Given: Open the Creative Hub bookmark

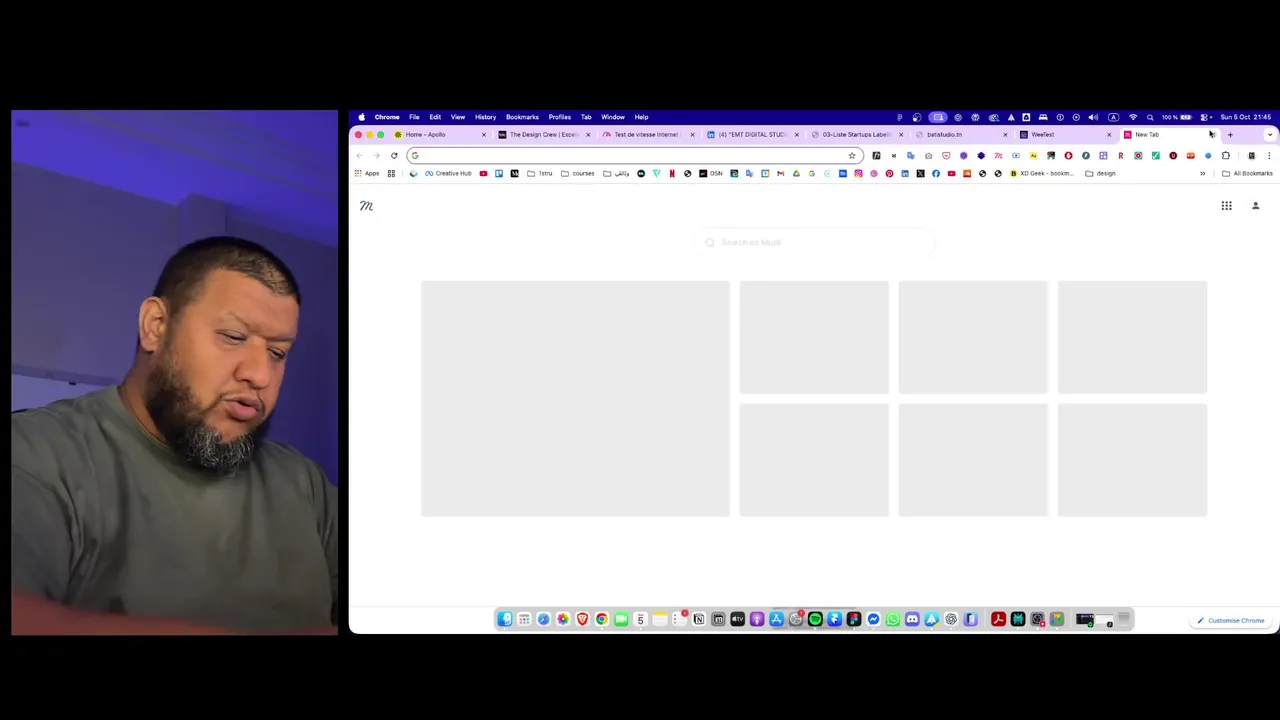Looking at the screenshot, I should pos(448,173).
